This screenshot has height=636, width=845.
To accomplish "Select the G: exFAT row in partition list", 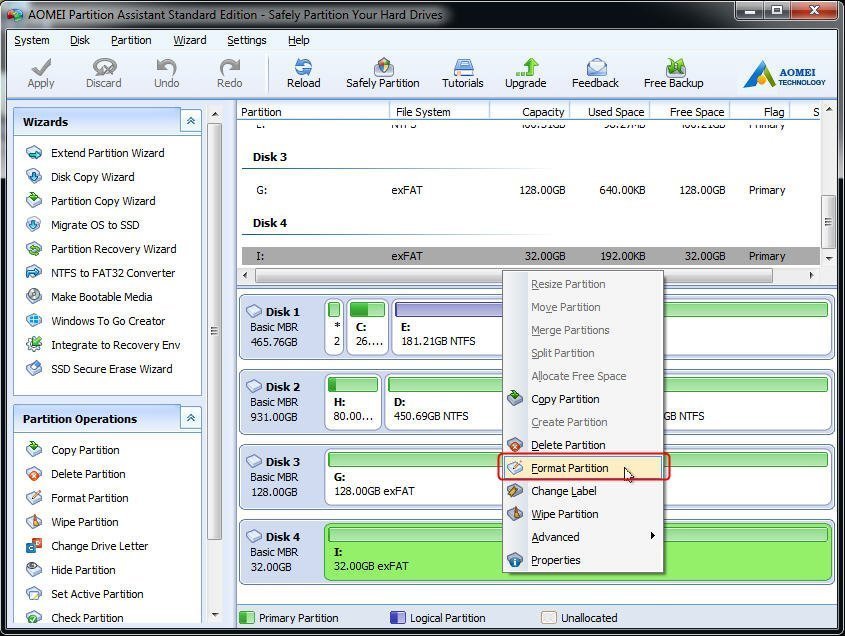I will [x=531, y=190].
